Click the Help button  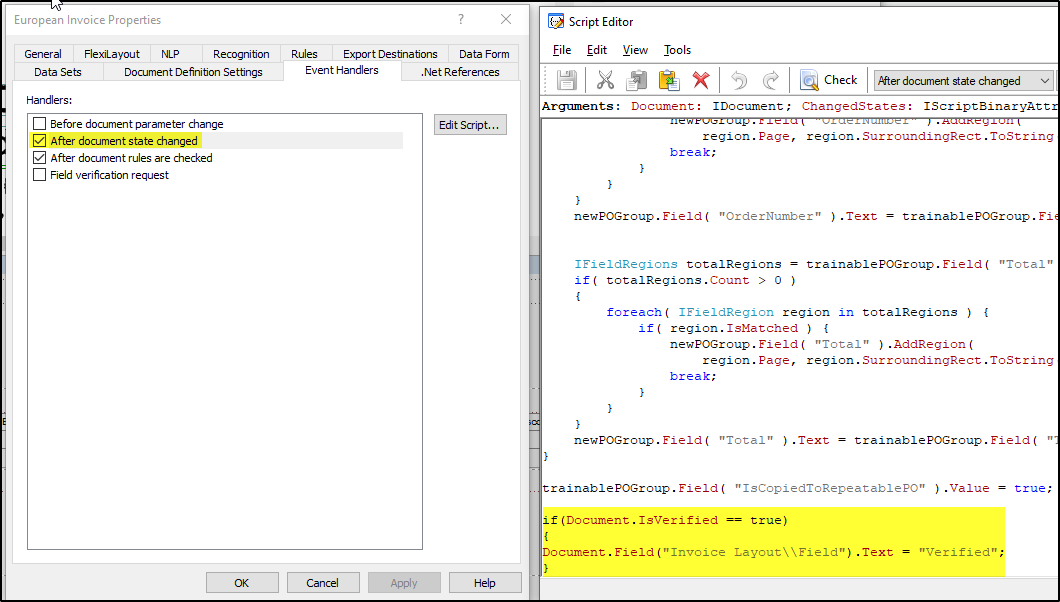(485, 582)
